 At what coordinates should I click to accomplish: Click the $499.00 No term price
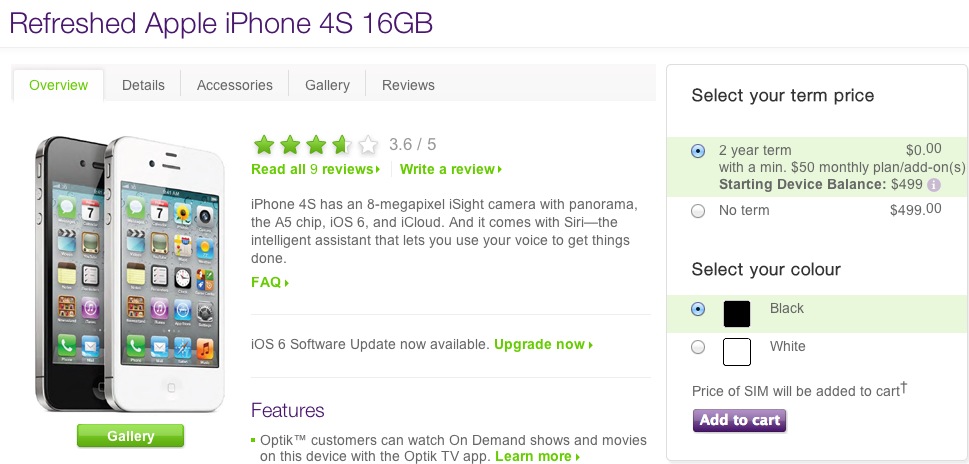point(916,209)
